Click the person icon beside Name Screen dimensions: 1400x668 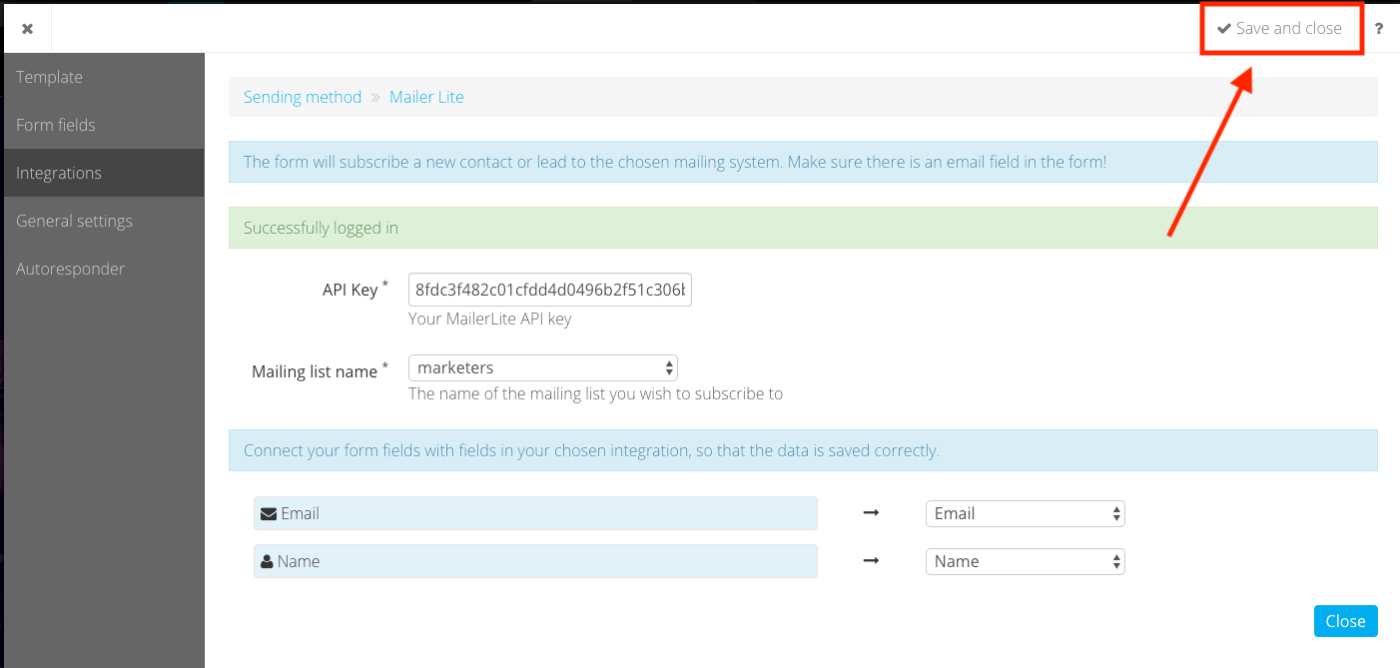[x=267, y=561]
